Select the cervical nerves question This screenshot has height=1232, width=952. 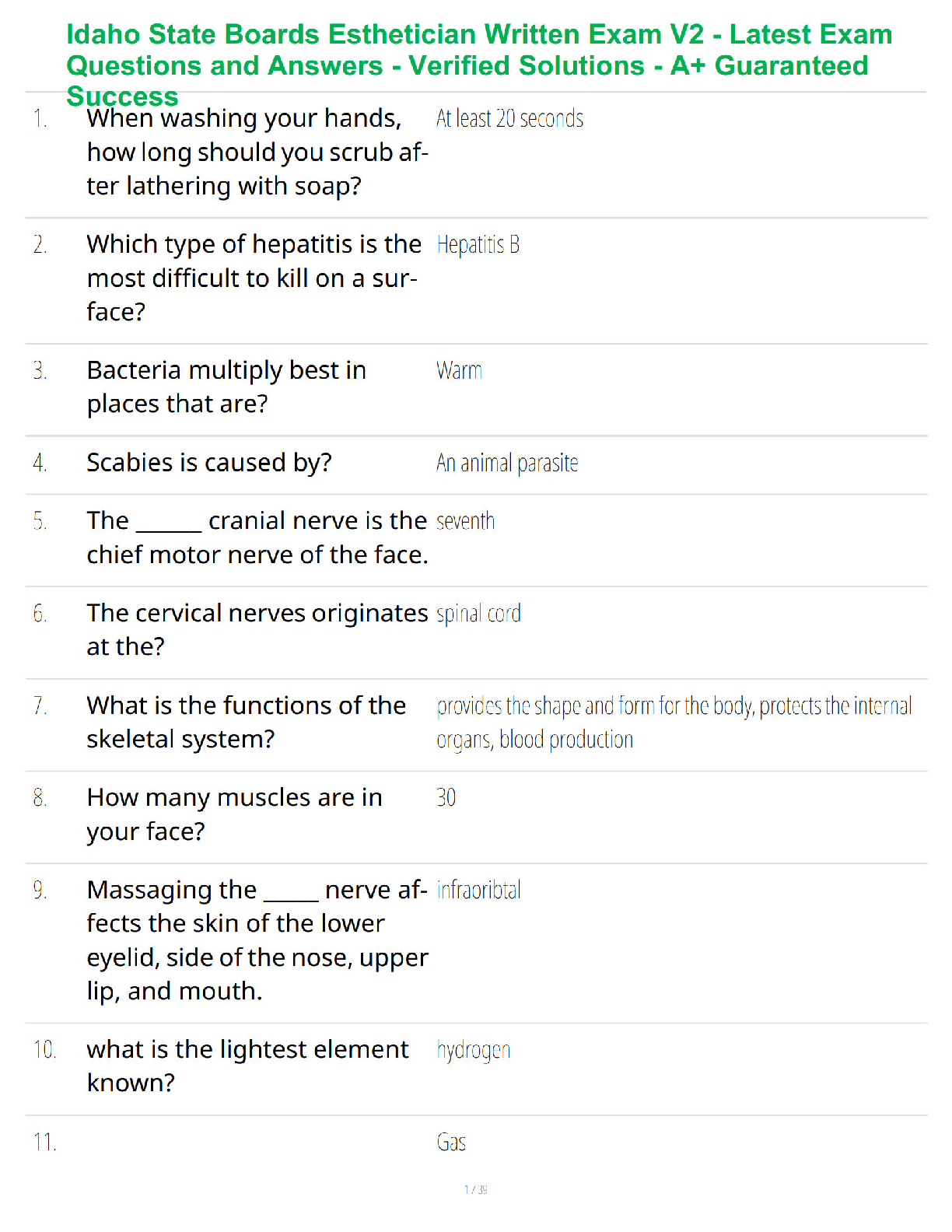pyautogui.click(x=257, y=630)
